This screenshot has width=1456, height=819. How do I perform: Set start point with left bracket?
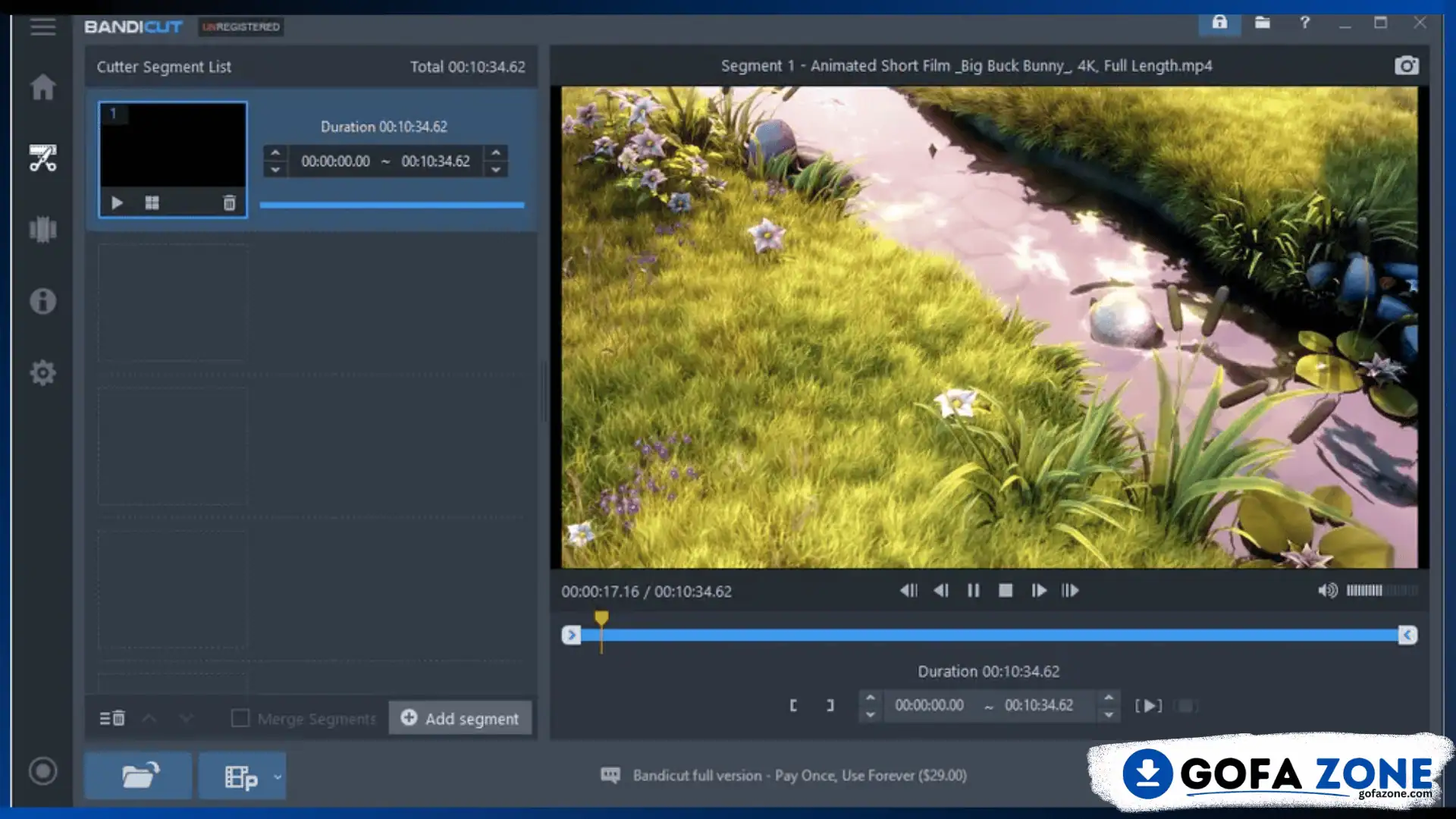tap(793, 705)
